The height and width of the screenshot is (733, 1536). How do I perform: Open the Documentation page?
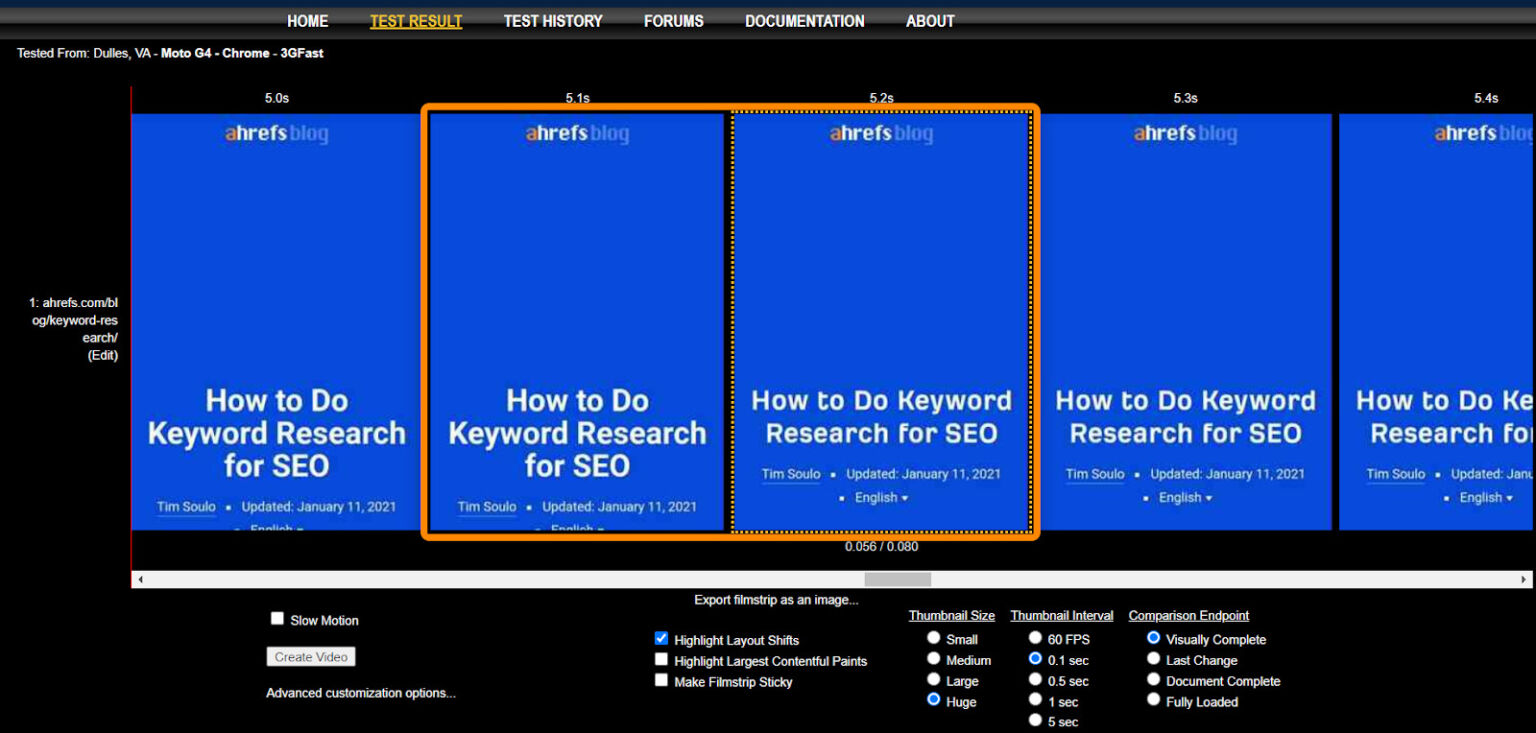click(804, 21)
